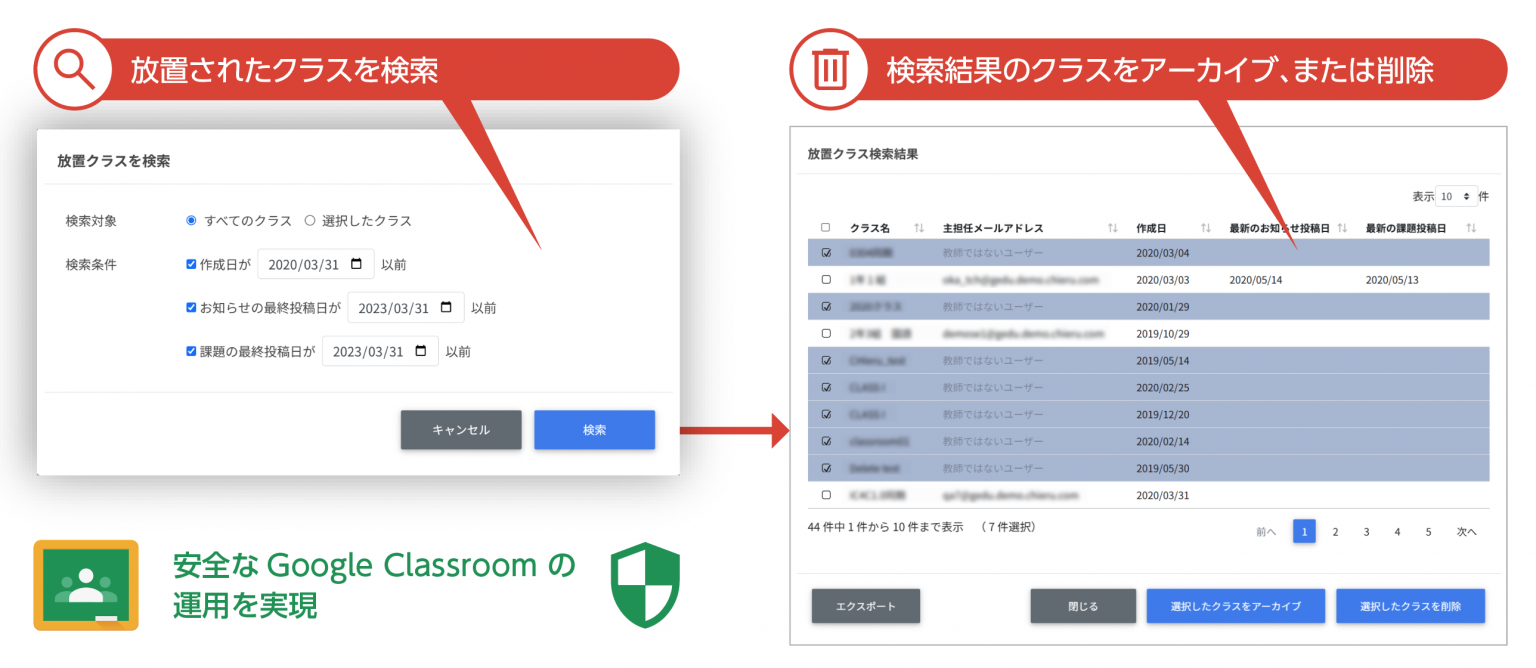Check the row checkbox for 1年1組
Screen dimensions: 1536x668
coord(827,279)
